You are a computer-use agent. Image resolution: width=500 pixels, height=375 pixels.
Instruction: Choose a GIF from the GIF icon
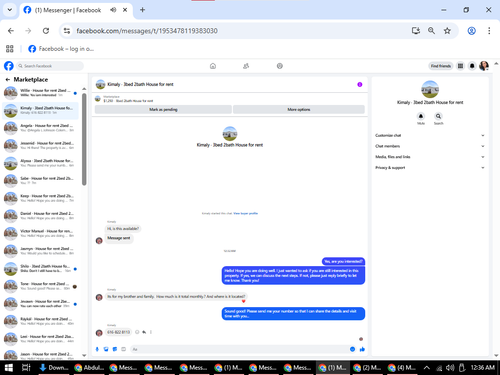click(x=123, y=349)
